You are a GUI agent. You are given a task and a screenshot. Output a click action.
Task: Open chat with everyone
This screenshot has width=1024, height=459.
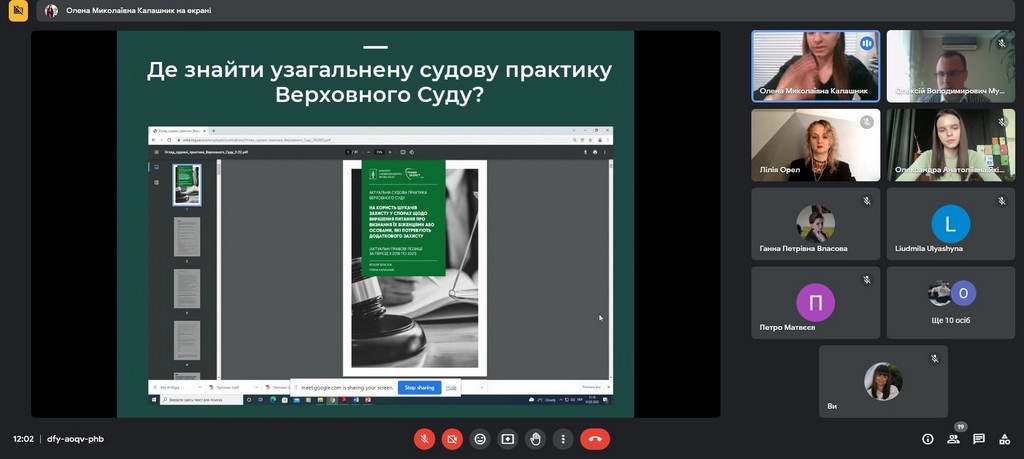[979, 439]
